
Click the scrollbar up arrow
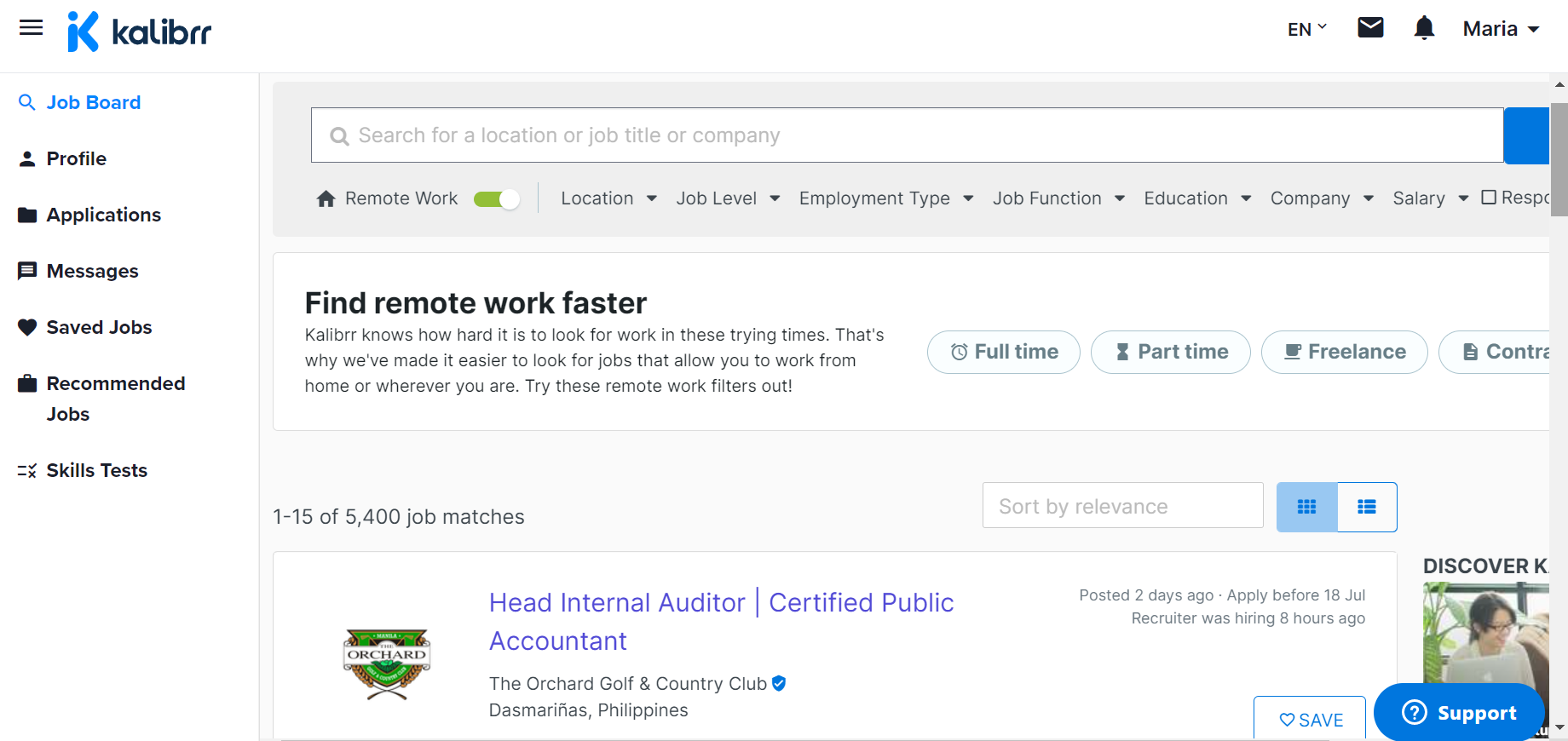coord(1559,84)
